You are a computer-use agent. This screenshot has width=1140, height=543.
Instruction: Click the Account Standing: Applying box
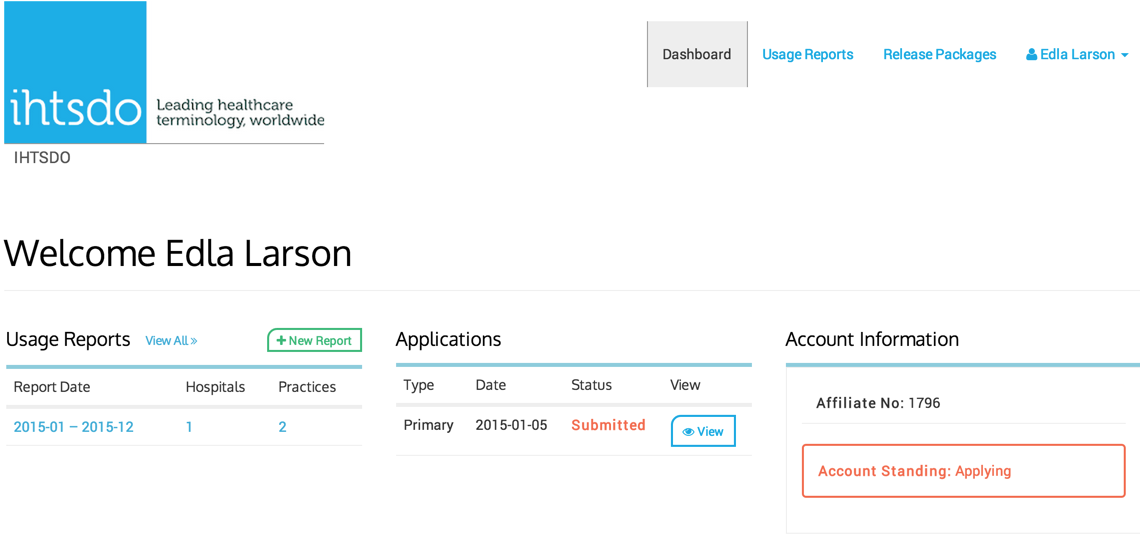[x=963, y=471]
